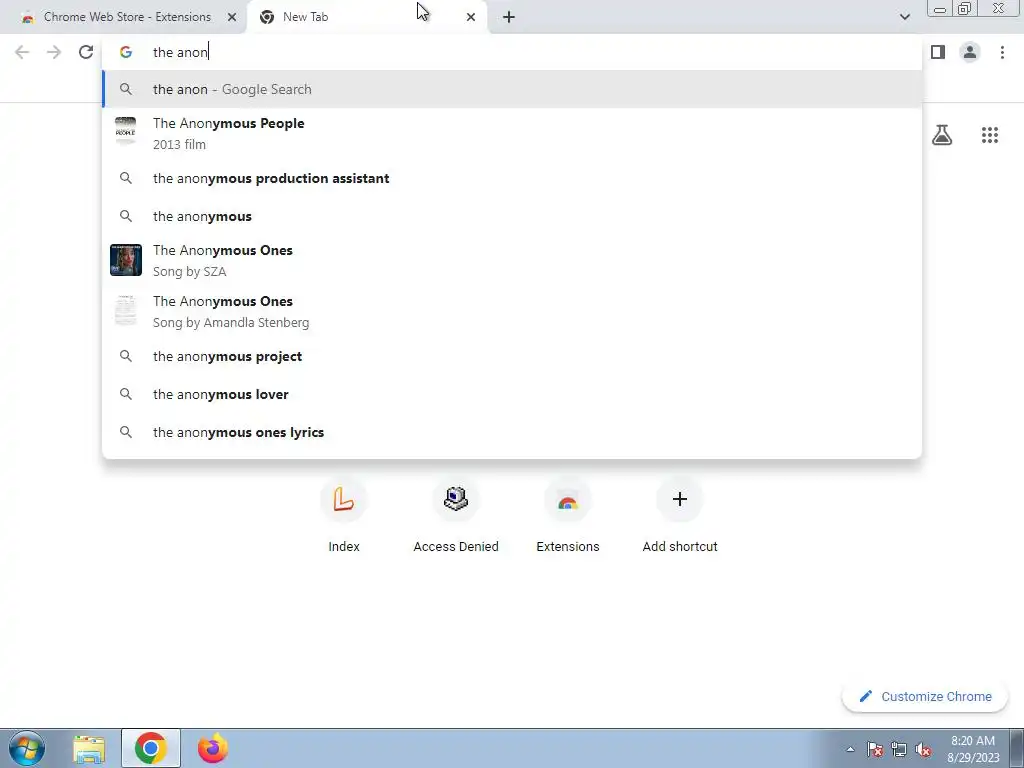
Task: Click the Google icon in the address bar
Action: click(x=125, y=52)
